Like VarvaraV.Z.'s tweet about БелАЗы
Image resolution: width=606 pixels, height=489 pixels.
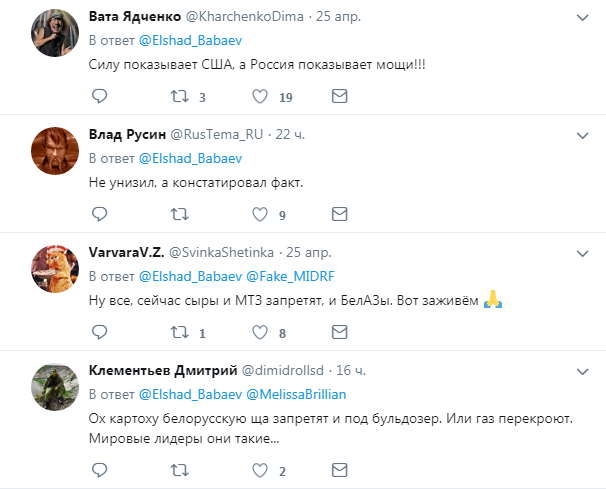[x=260, y=332]
